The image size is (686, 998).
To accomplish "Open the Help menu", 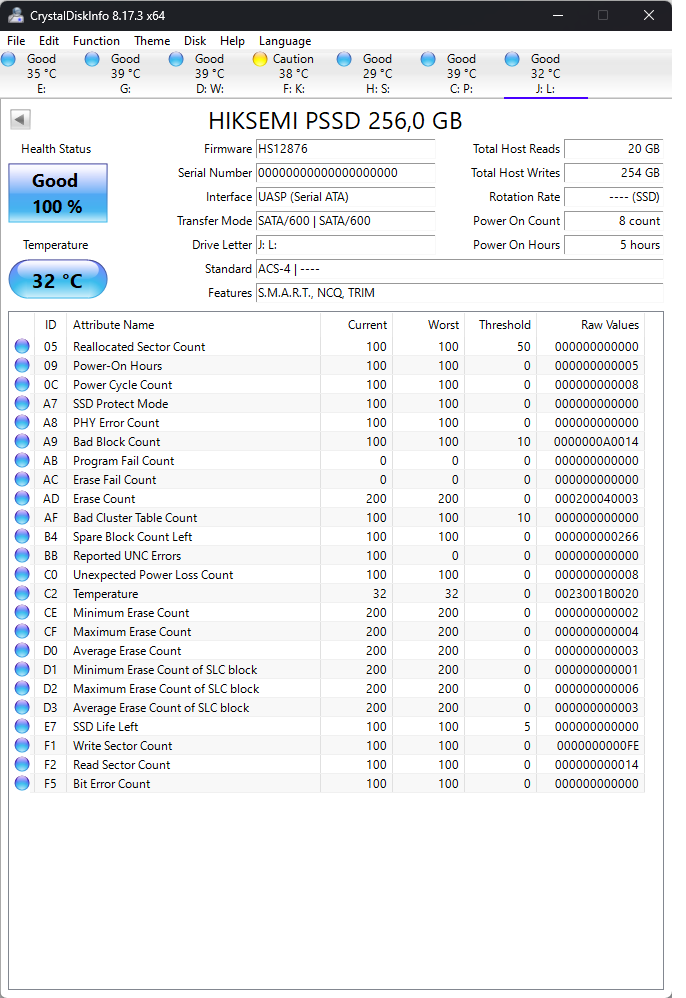I will click(x=232, y=41).
